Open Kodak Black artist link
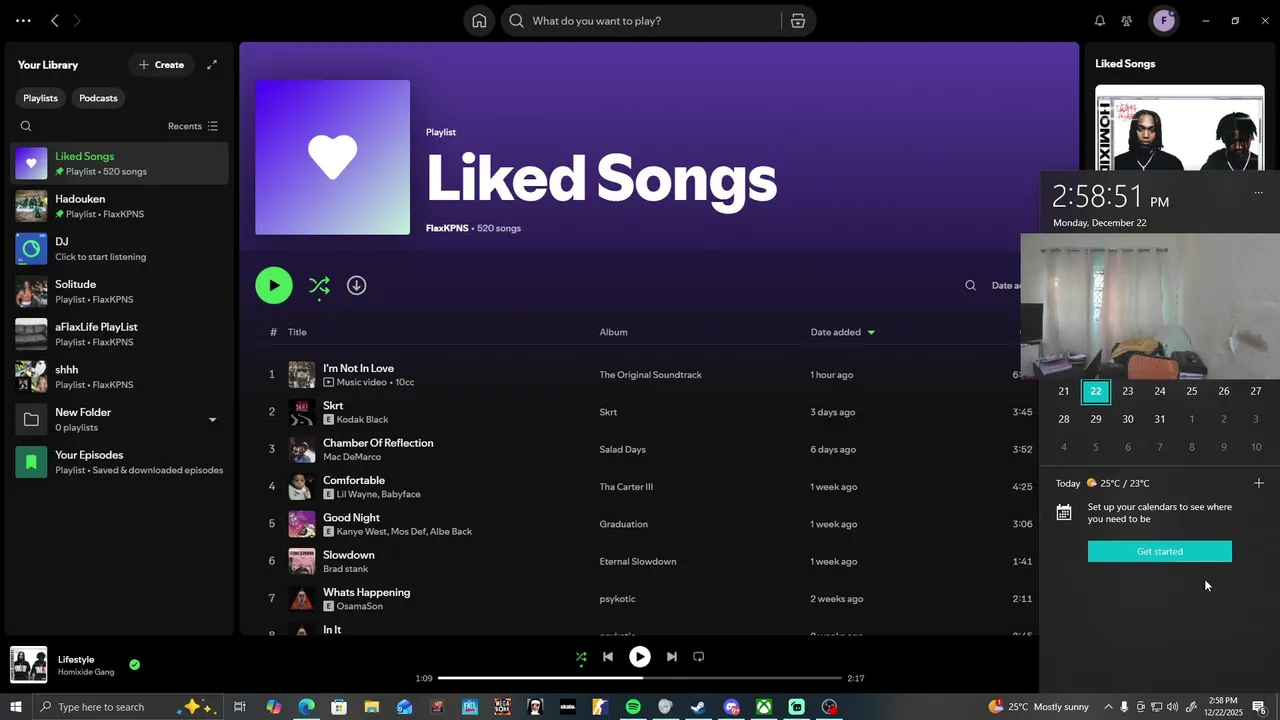This screenshot has height=720, width=1280. pyautogui.click(x=362, y=420)
